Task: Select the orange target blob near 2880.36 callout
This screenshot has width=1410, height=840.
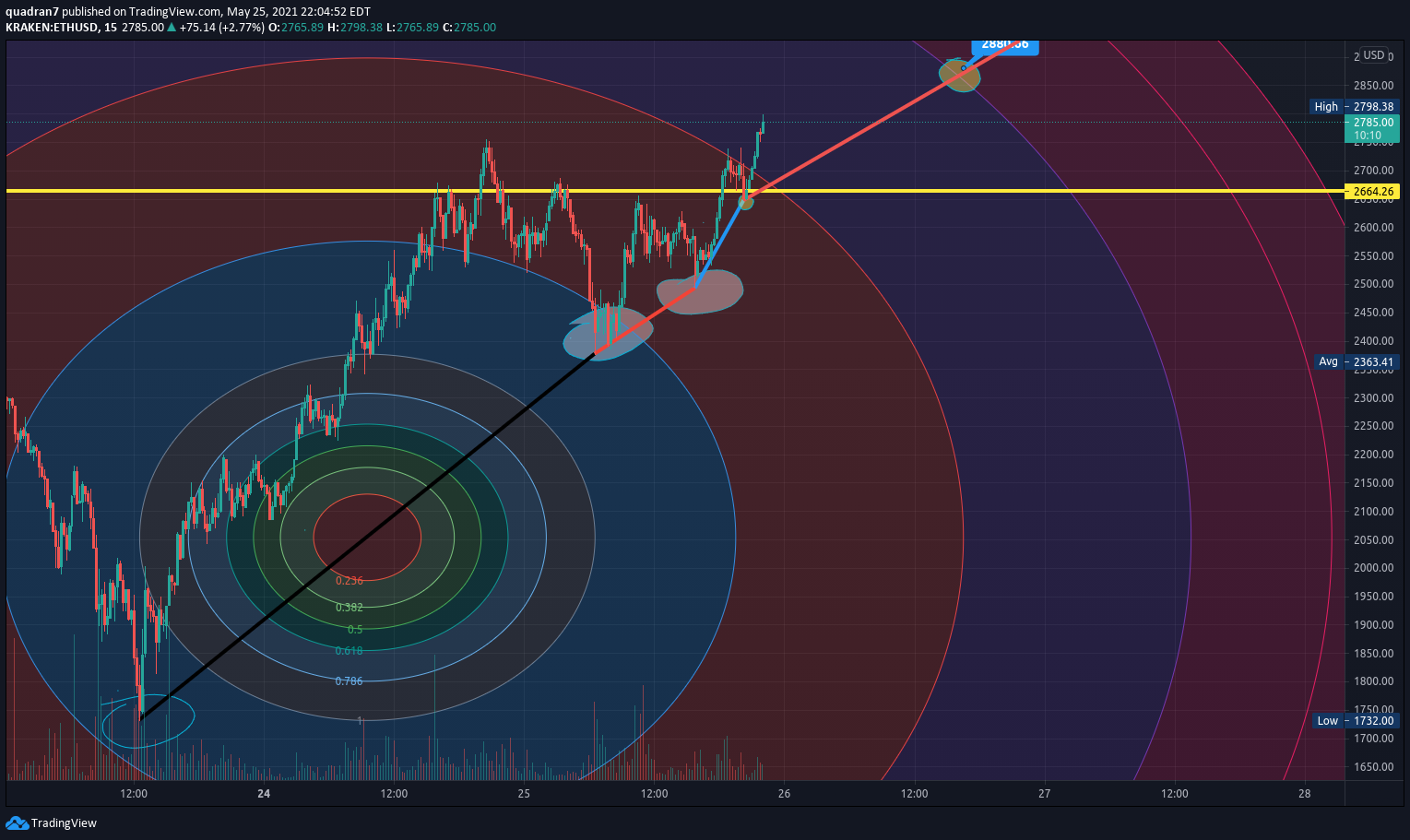Action: [x=959, y=76]
